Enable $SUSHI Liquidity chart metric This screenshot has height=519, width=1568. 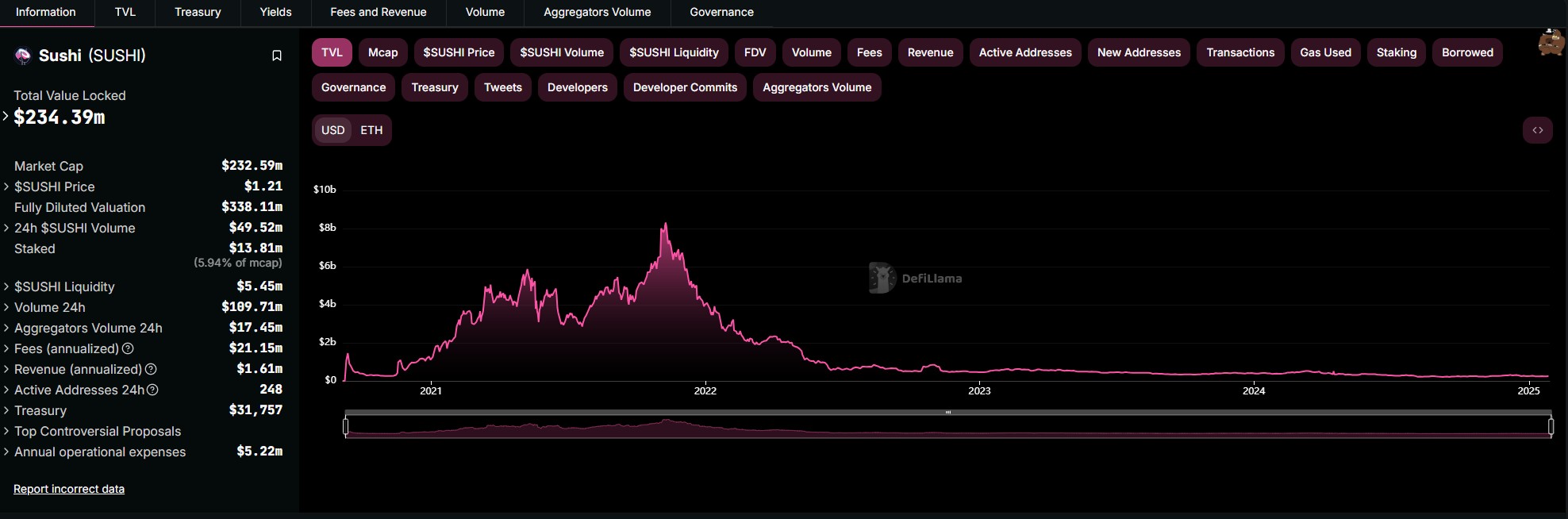pyautogui.click(x=674, y=52)
